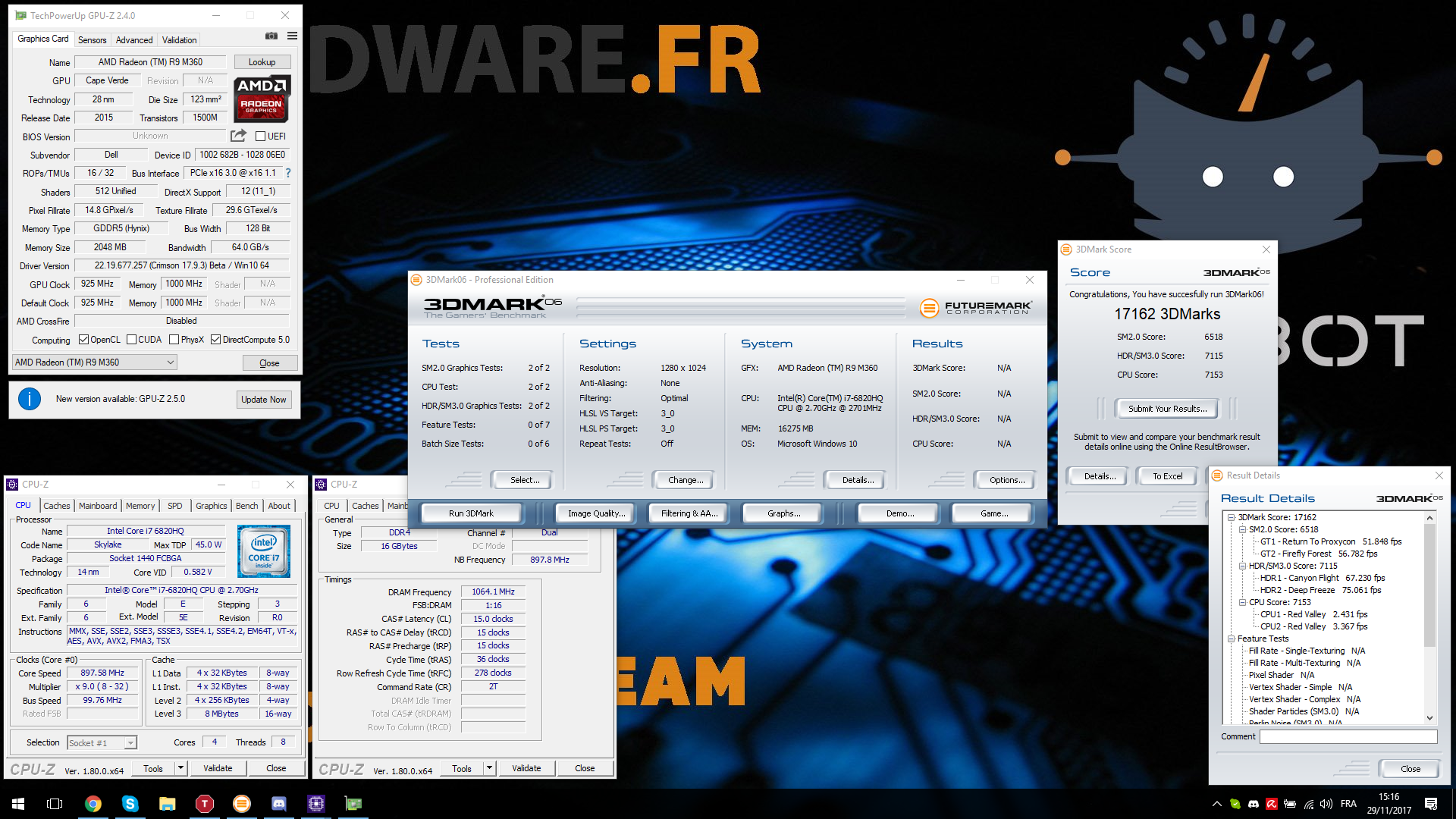Toggle the PhysX computing checkbox
The image size is (1456, 819).
point(174,340)
